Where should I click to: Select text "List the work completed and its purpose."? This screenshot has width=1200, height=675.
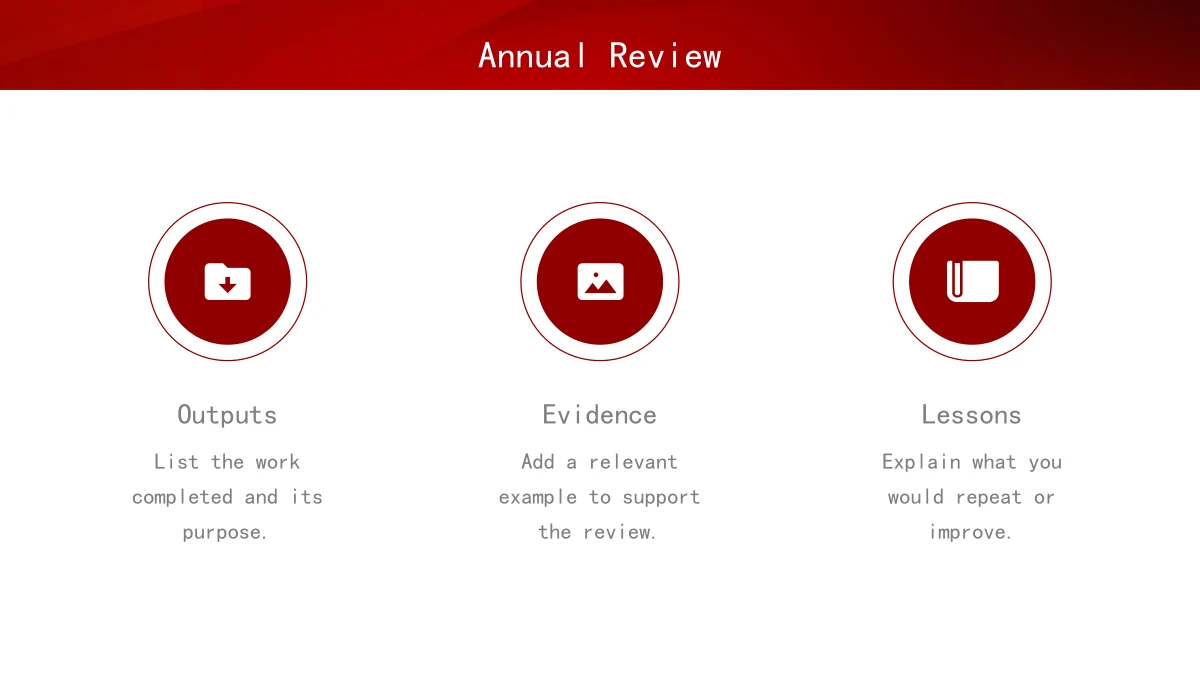coord(227,497)
